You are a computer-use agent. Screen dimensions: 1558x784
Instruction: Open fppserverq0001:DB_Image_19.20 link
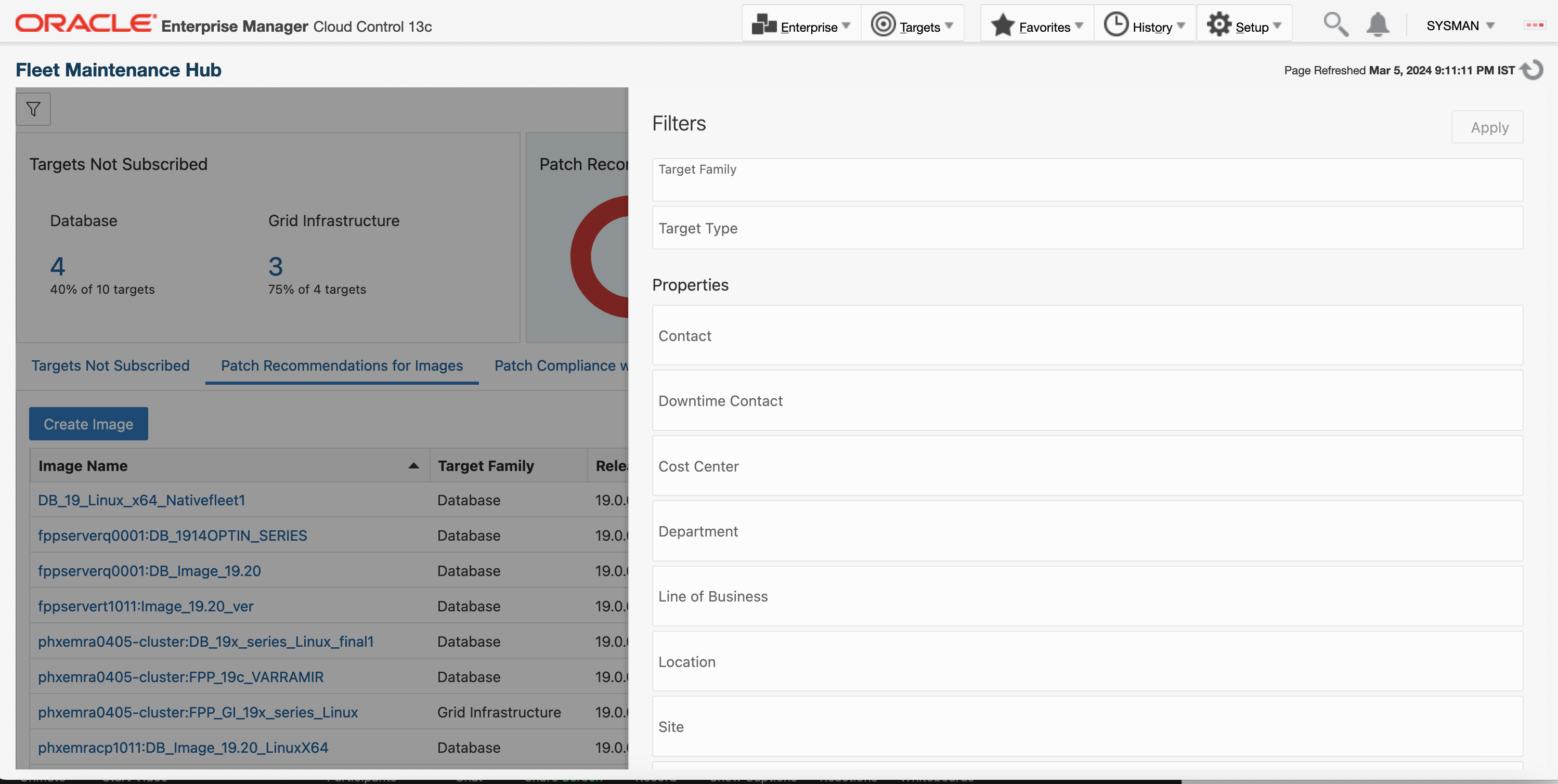tap(149, 571)
